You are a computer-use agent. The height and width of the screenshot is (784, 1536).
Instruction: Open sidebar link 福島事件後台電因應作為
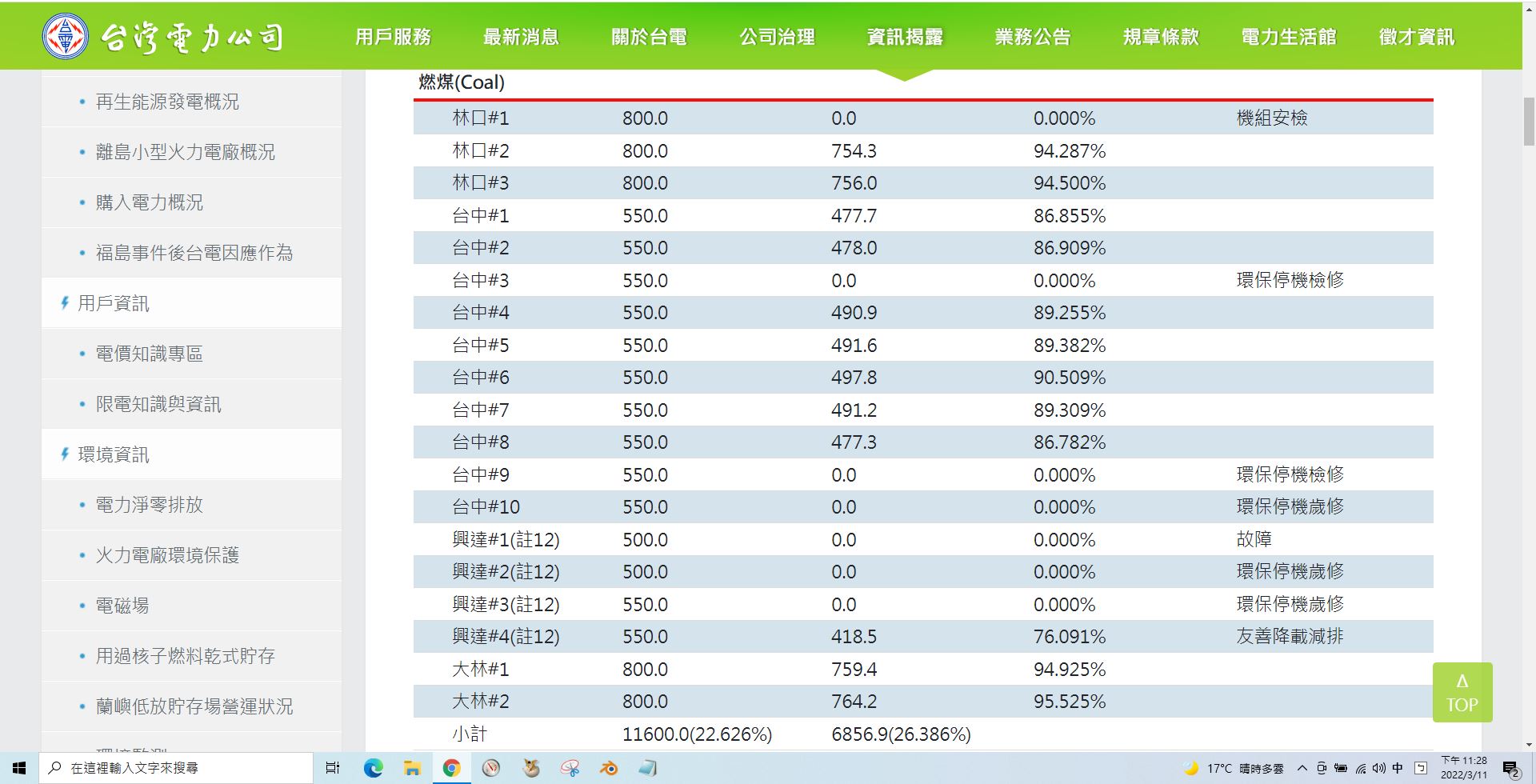point(194,253)
